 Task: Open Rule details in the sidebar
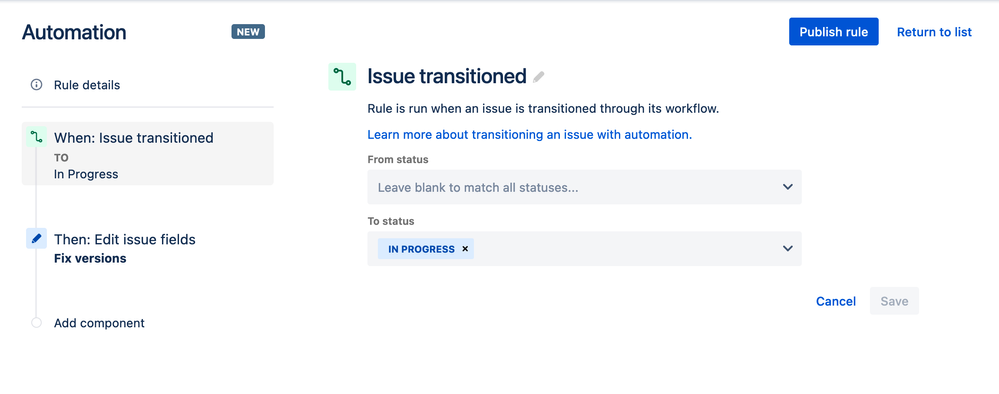(87, 85)
